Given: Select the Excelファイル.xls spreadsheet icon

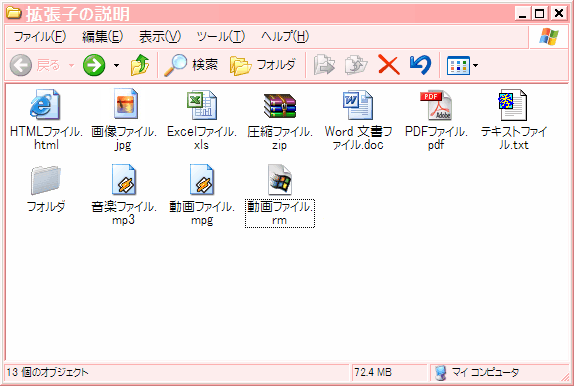Looking at the screenshot, I should [202, 105].
